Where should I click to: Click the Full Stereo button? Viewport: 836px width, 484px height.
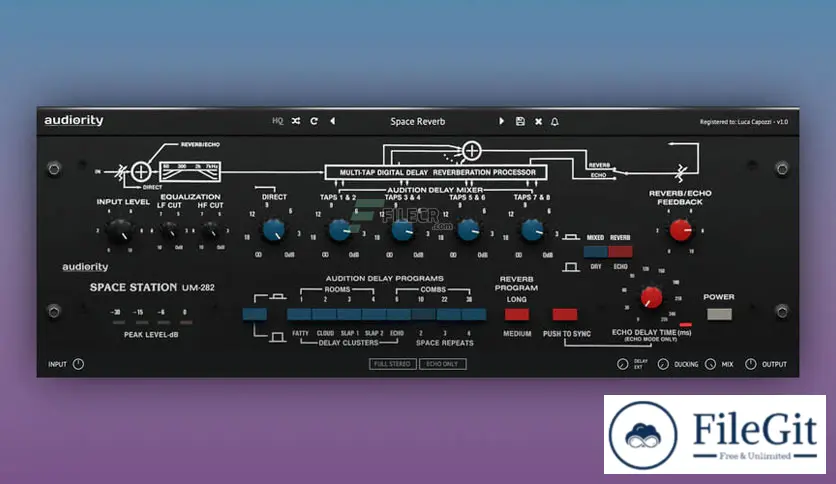[392, 364]
